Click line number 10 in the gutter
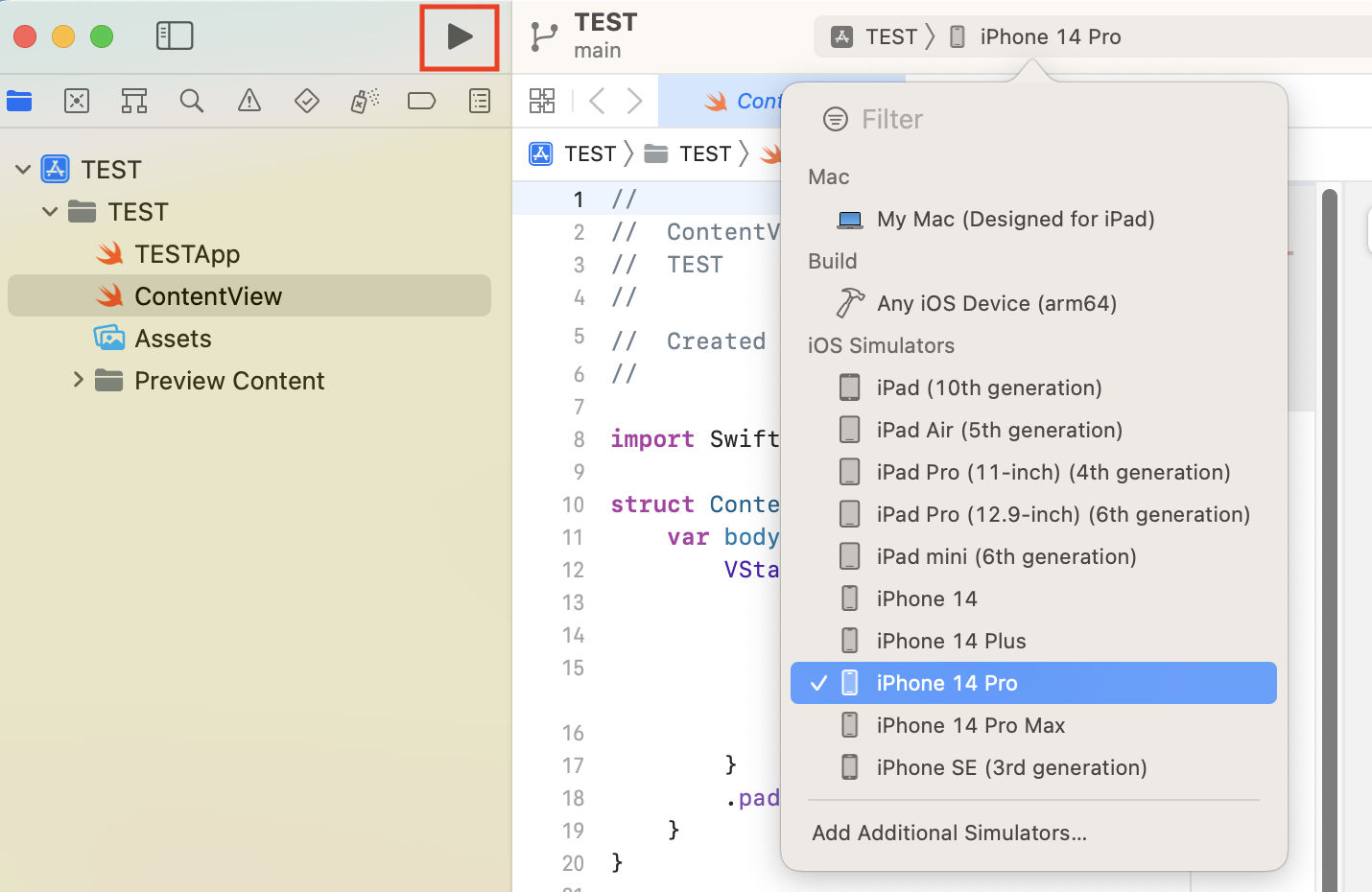The height and width of the screenshot is (892, 1372). pyautogui.click(x=574, y=505)
